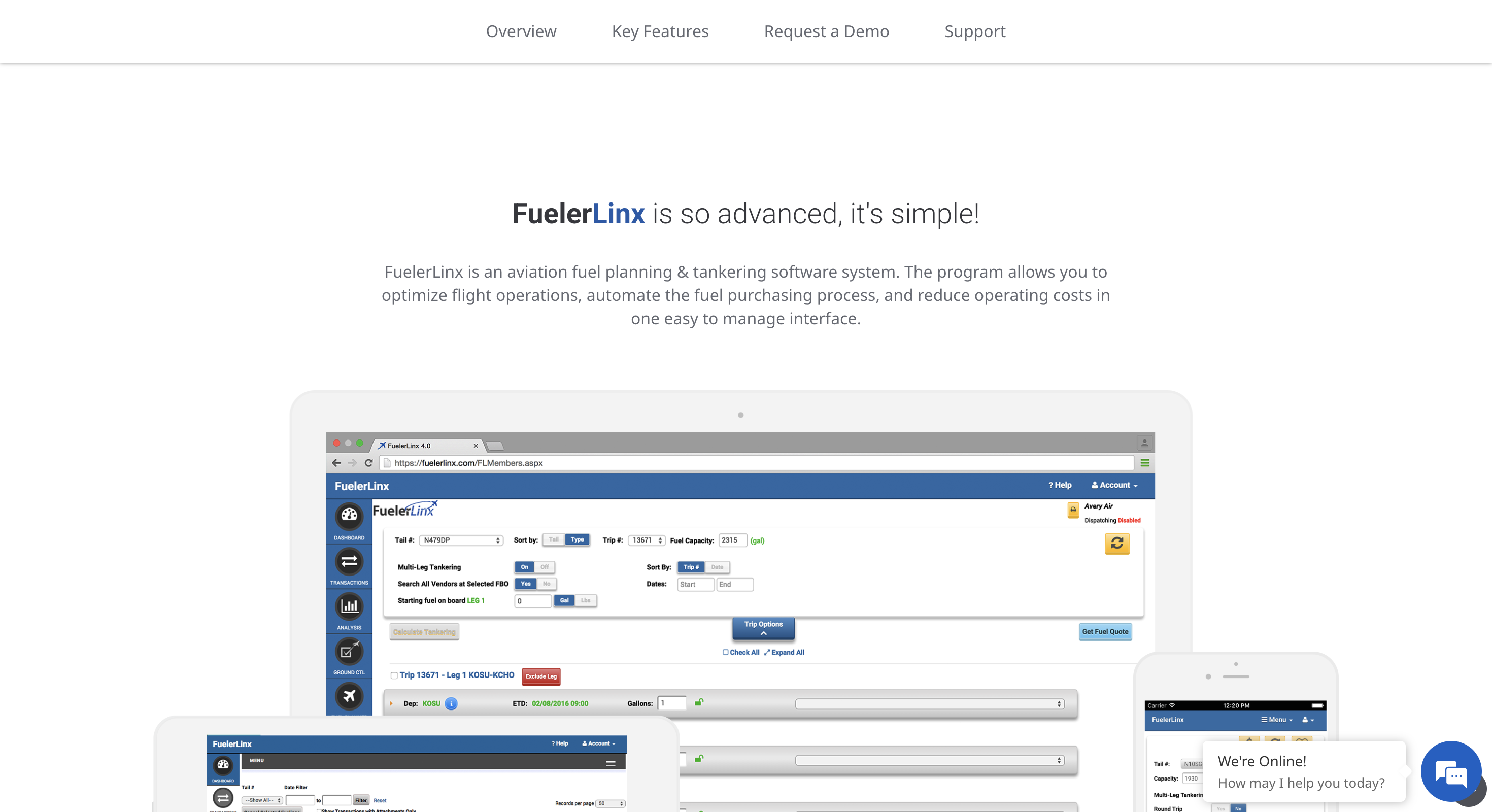Toggle Multi-Leg Tankering to On
Viewport: 1492px width, 812px height.
click(x=524, y=567)
